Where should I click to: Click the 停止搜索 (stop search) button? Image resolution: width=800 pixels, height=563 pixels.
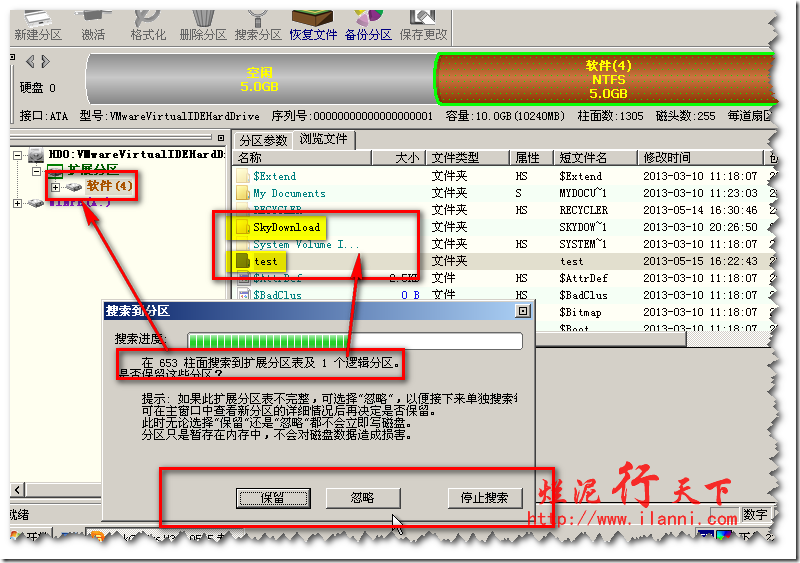coord(484,497)
